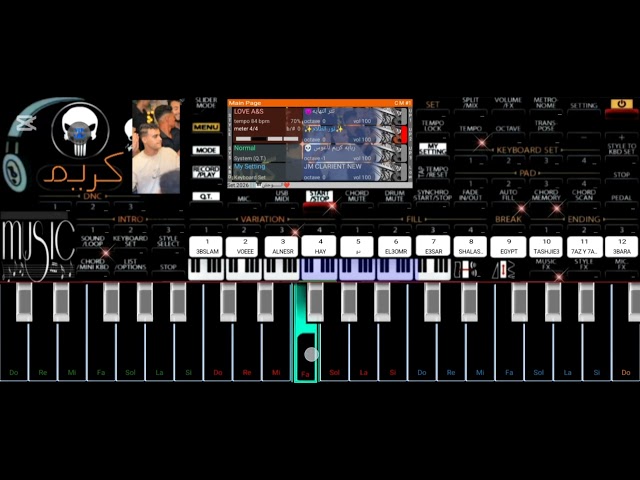The width and height of the screenshot is (640, 480).
Task: Click the headphone music note emblem
Action: [14, 173]
